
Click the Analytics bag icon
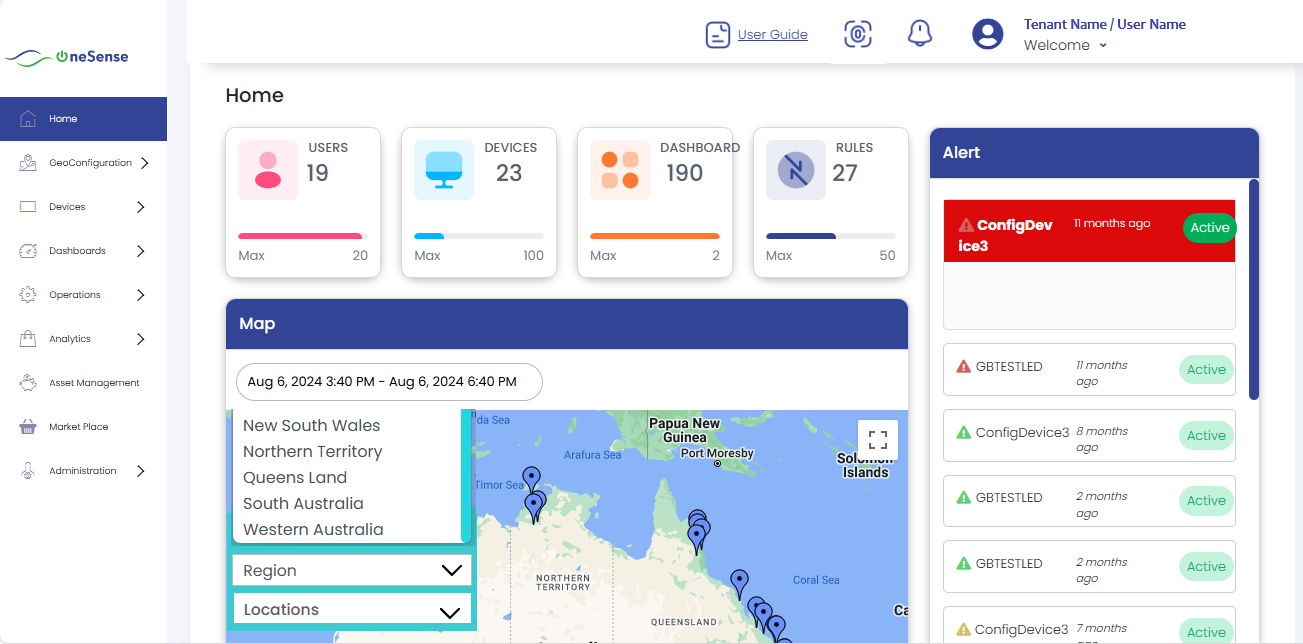click(x=29, y=338)
